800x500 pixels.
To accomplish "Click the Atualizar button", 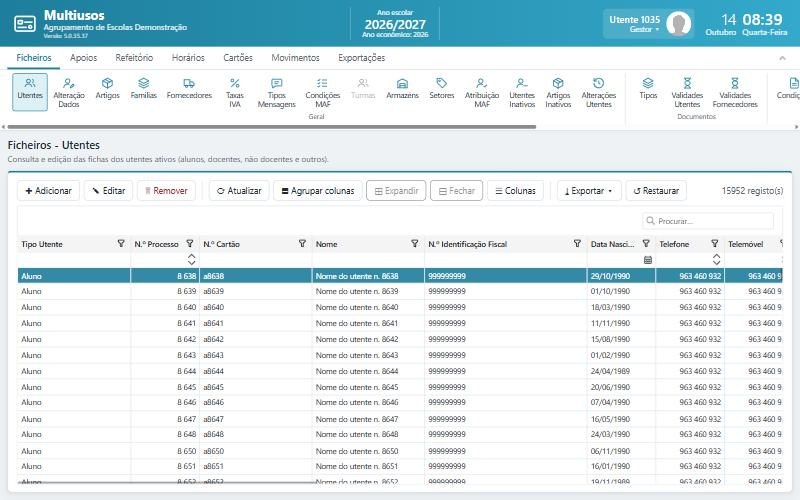I will (x=239, y=191).
